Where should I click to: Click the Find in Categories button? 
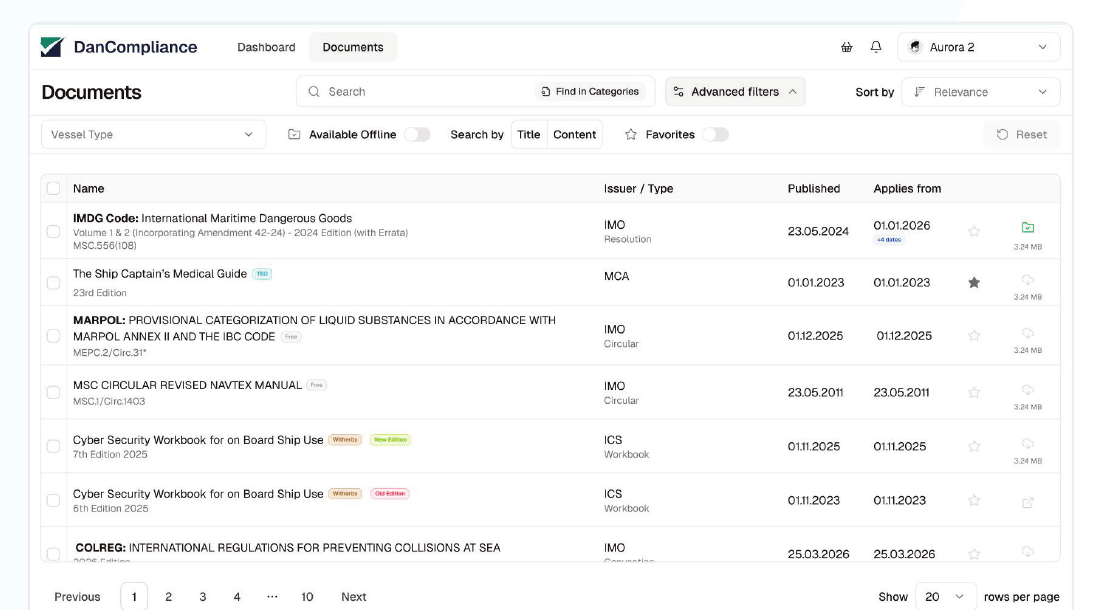pos(591,92)
